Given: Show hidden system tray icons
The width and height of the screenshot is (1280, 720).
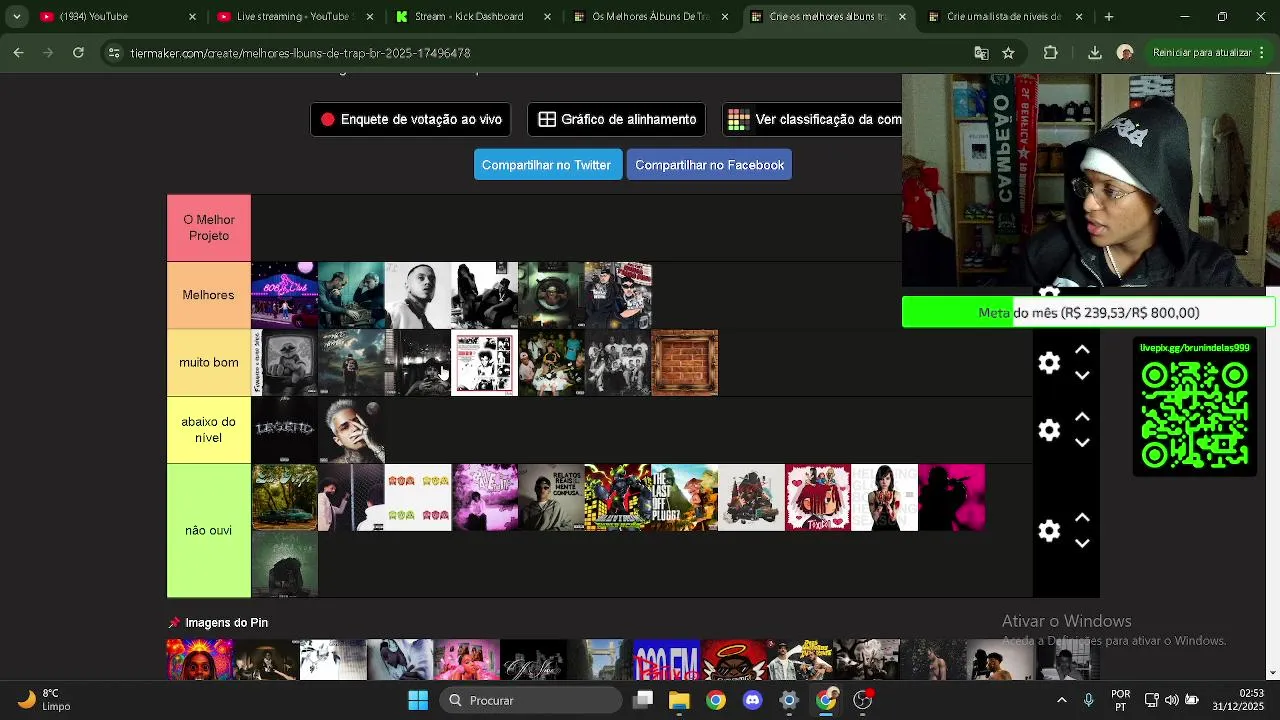Looking at the screenshot, I should click(1061, 700).
